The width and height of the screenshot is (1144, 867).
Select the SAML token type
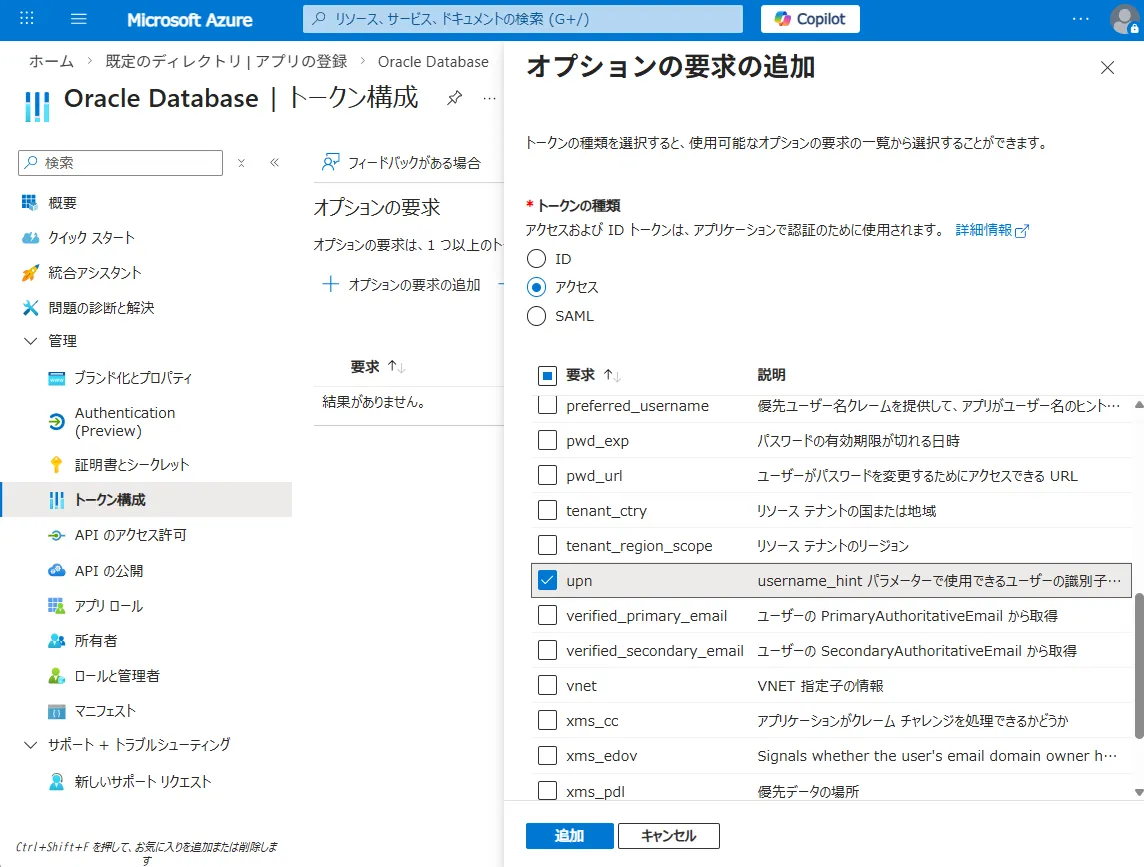(536, 315)
